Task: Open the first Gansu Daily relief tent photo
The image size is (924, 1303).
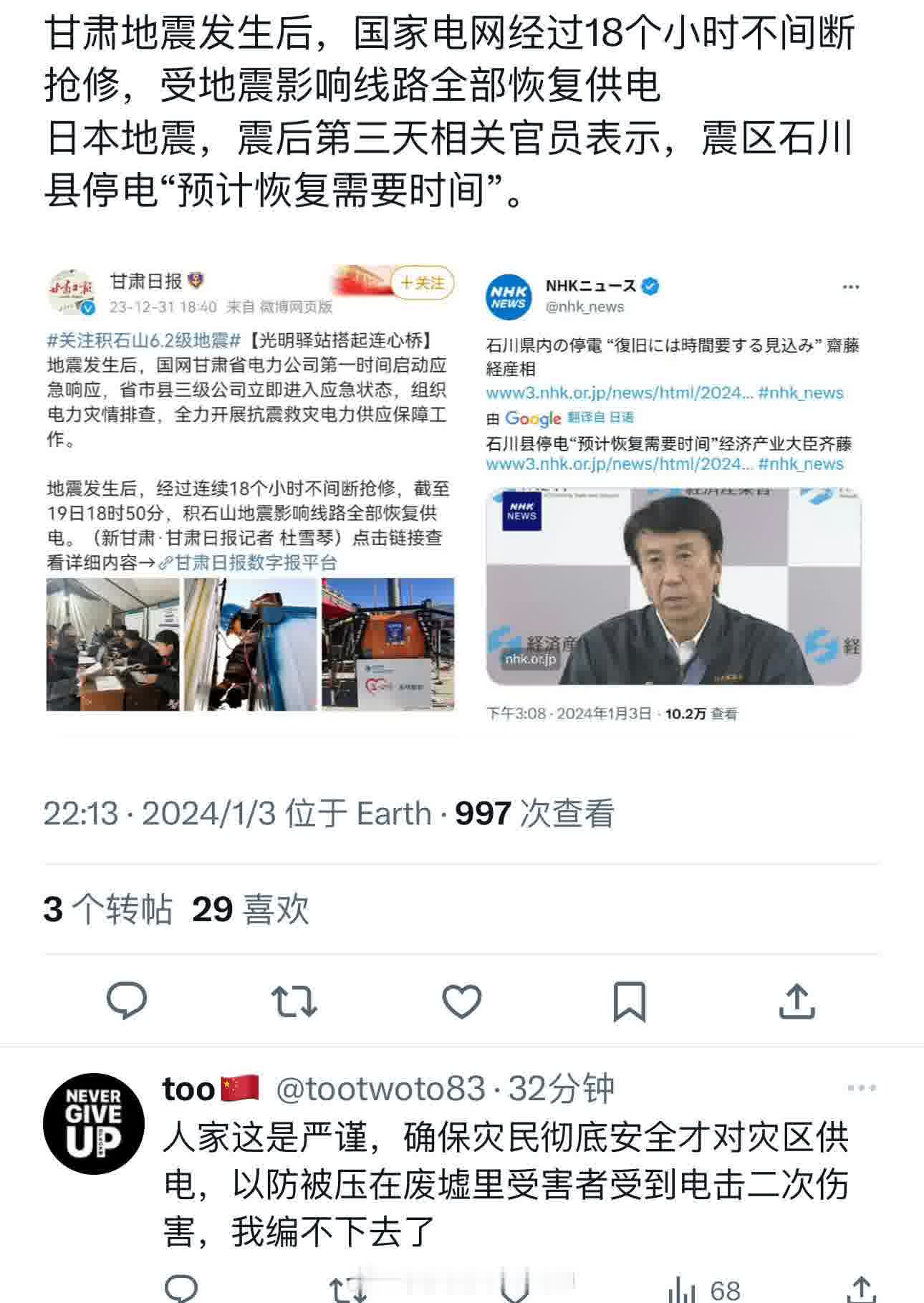Action: click(112, 644)
